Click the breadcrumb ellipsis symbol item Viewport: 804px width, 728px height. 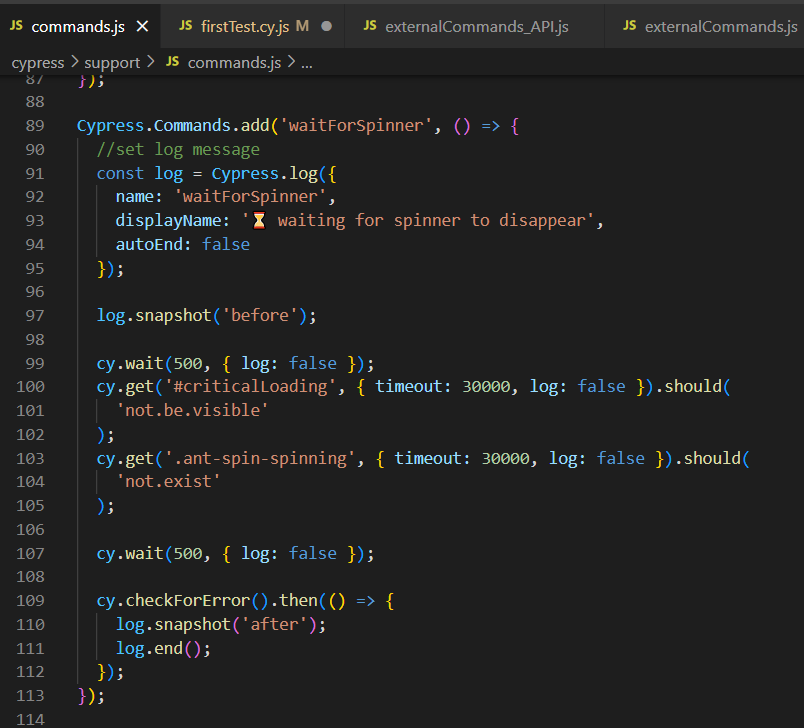(x=307, y=62)
